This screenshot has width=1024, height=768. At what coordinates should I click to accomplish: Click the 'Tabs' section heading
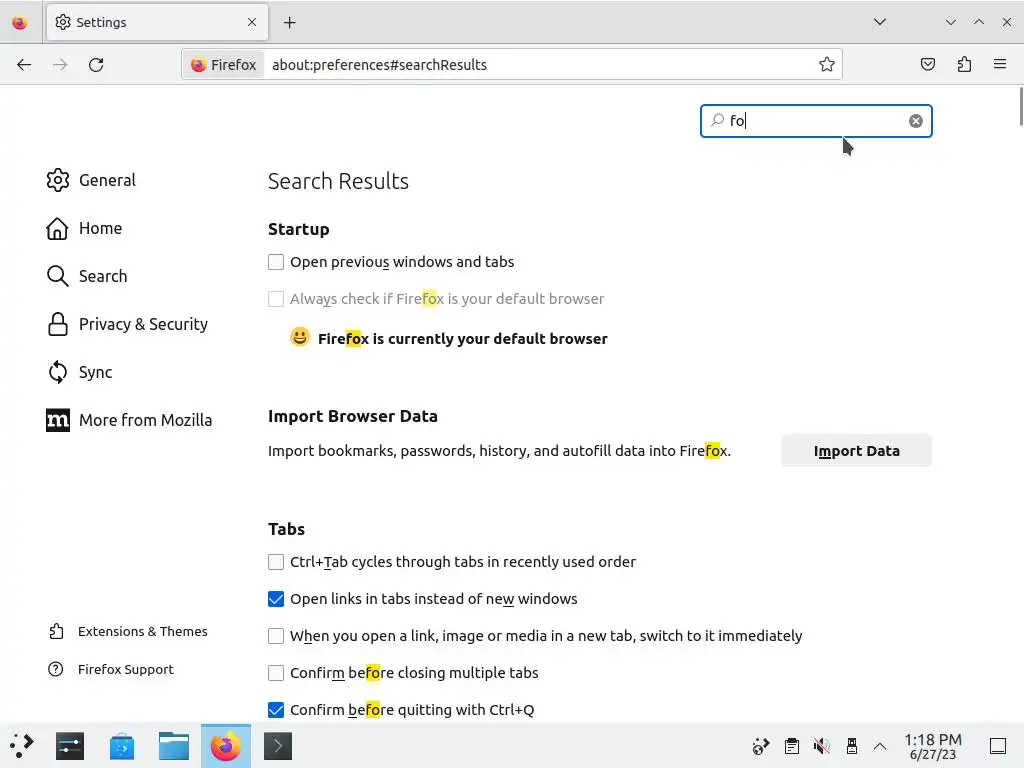pyautogui.click(x=286, y=529)
